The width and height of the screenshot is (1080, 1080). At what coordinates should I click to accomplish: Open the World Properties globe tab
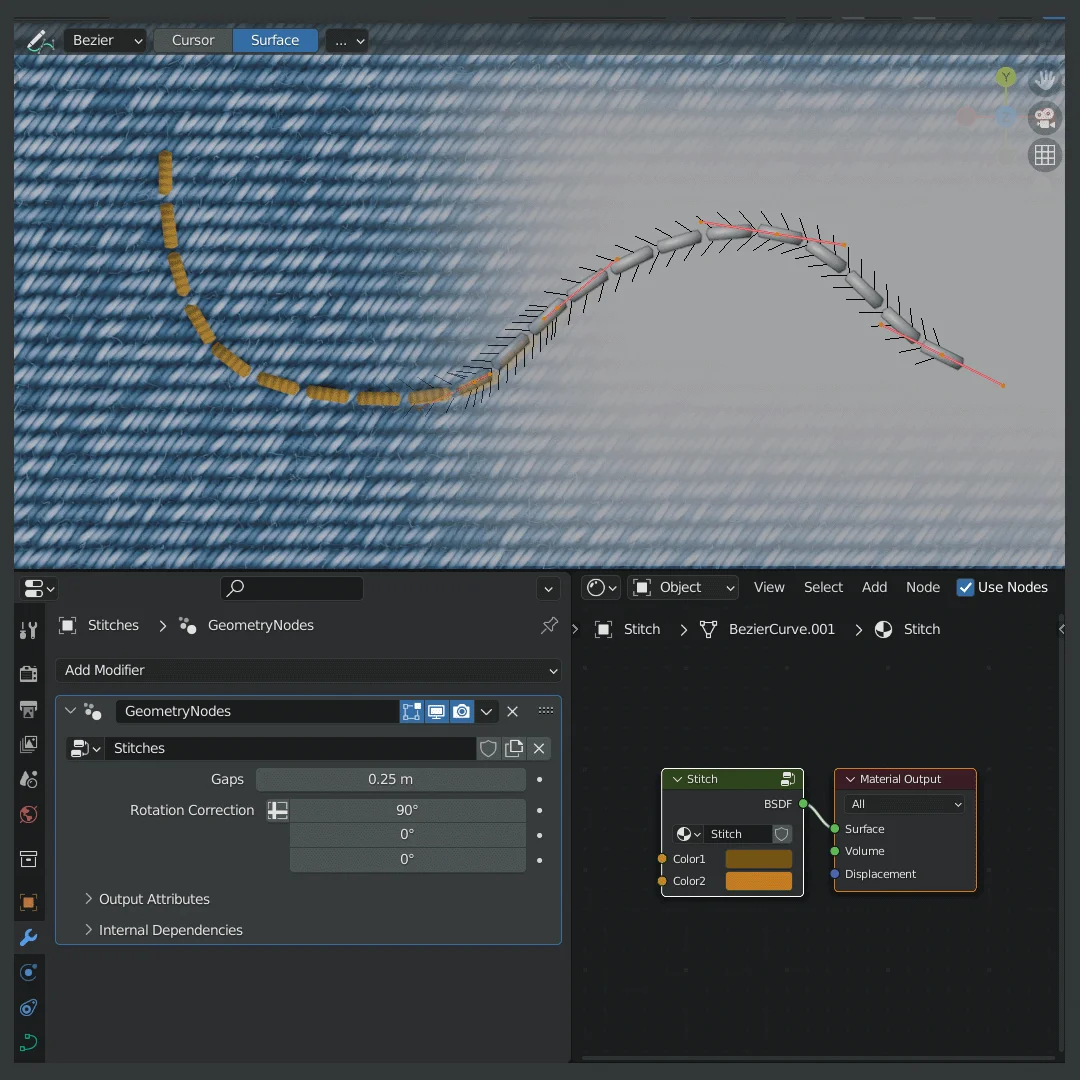(28, 815)
